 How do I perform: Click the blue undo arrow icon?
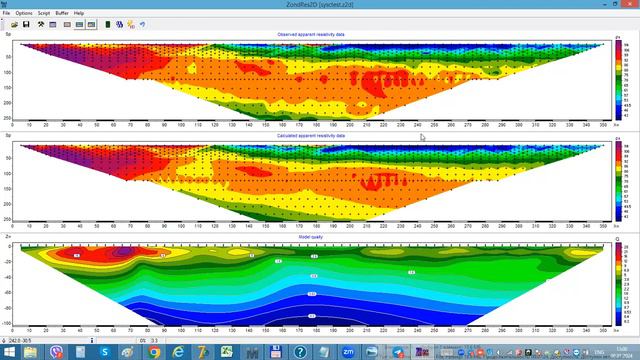[x=142, y=24]
